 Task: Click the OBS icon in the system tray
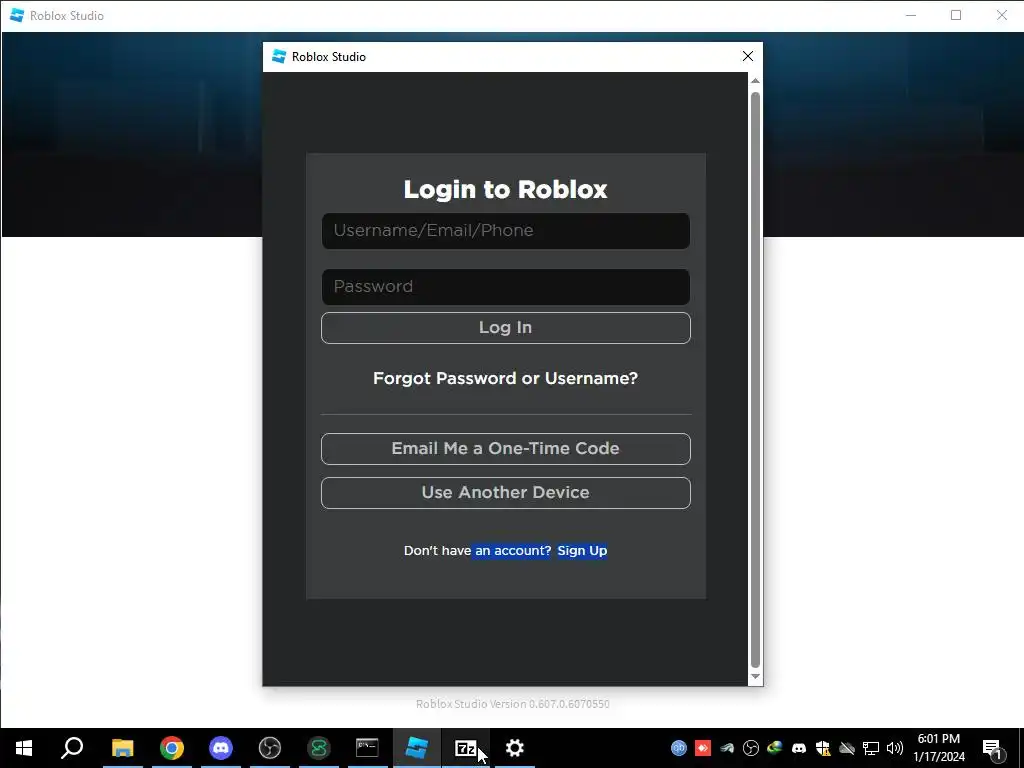click(751, 748)
